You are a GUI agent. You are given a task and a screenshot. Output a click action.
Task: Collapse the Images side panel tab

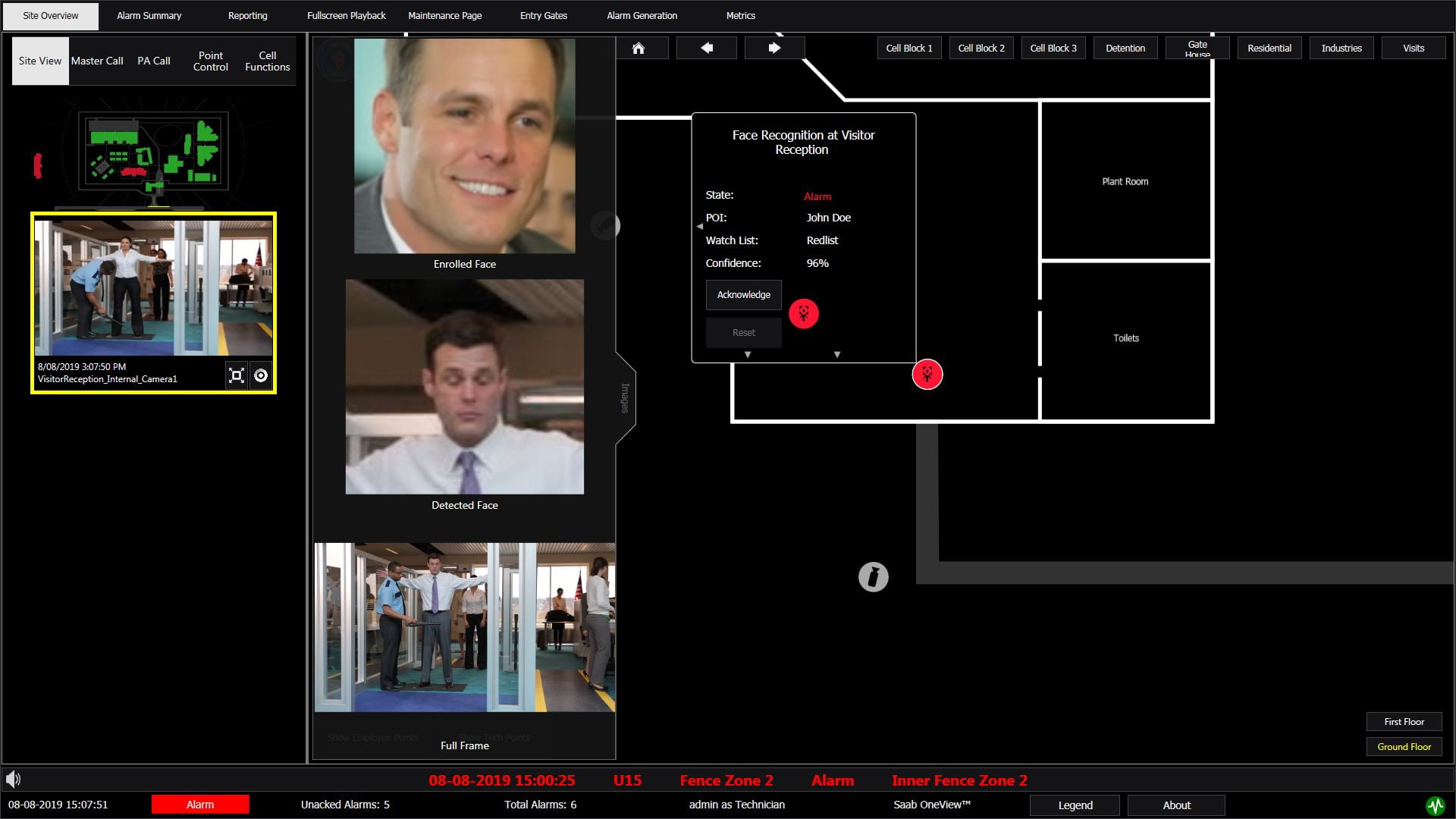(x=625, y=397)
